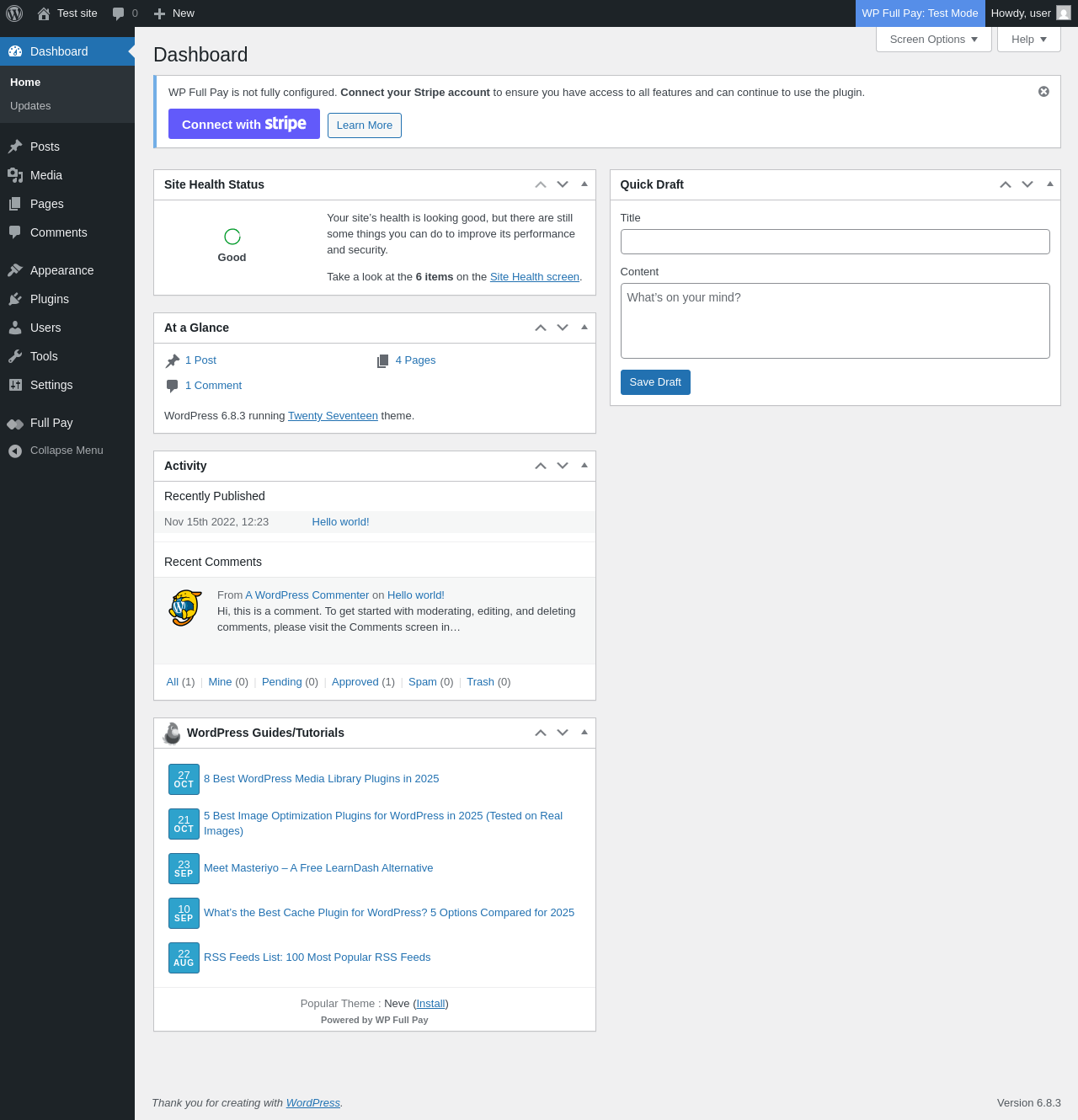Click the Plugins plug icon in sidebar

coord(15,299)
